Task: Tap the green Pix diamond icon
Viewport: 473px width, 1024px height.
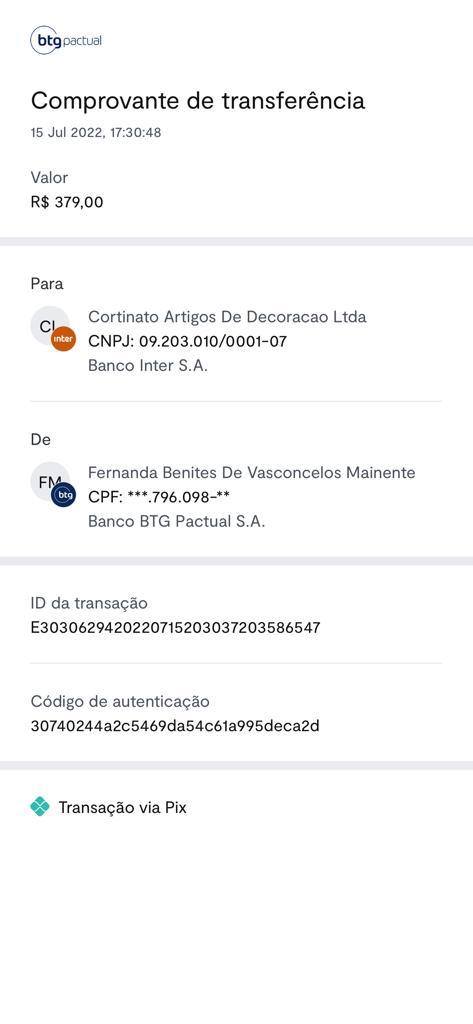Action: [x=40, y=807]
